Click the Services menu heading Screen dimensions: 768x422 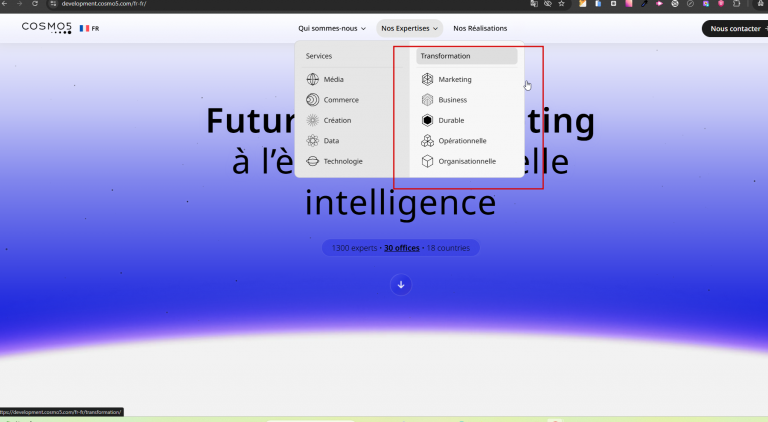(x=319, y=56)
